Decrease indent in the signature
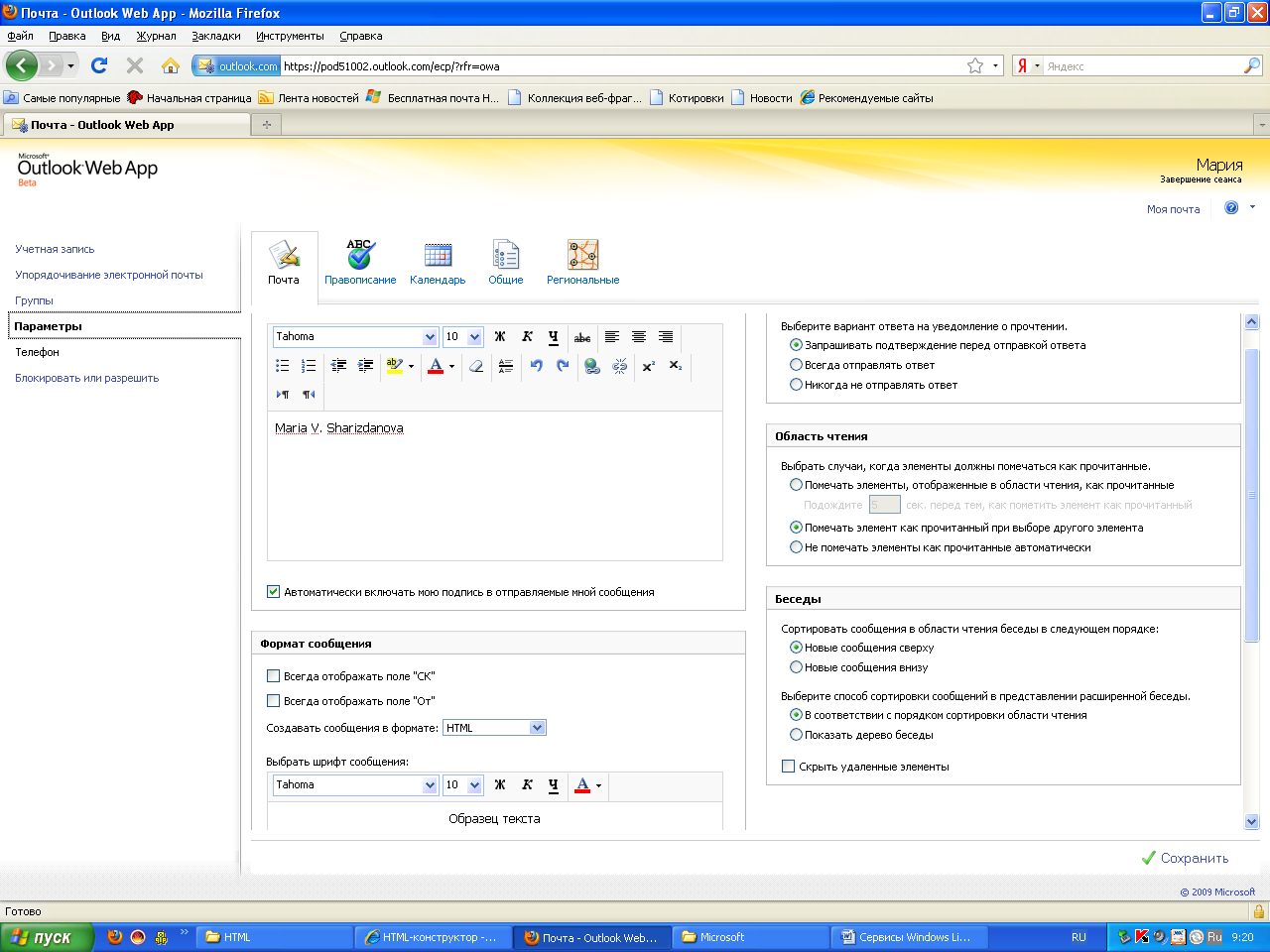 click(338, 366)
